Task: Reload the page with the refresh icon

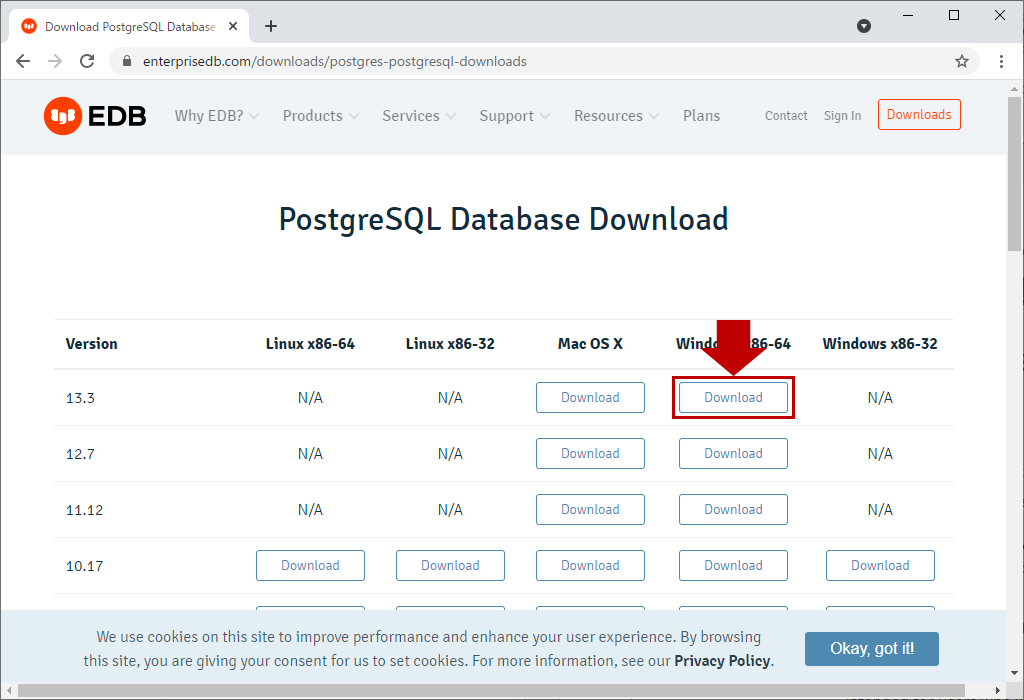Action: click(x=87, y=61)
